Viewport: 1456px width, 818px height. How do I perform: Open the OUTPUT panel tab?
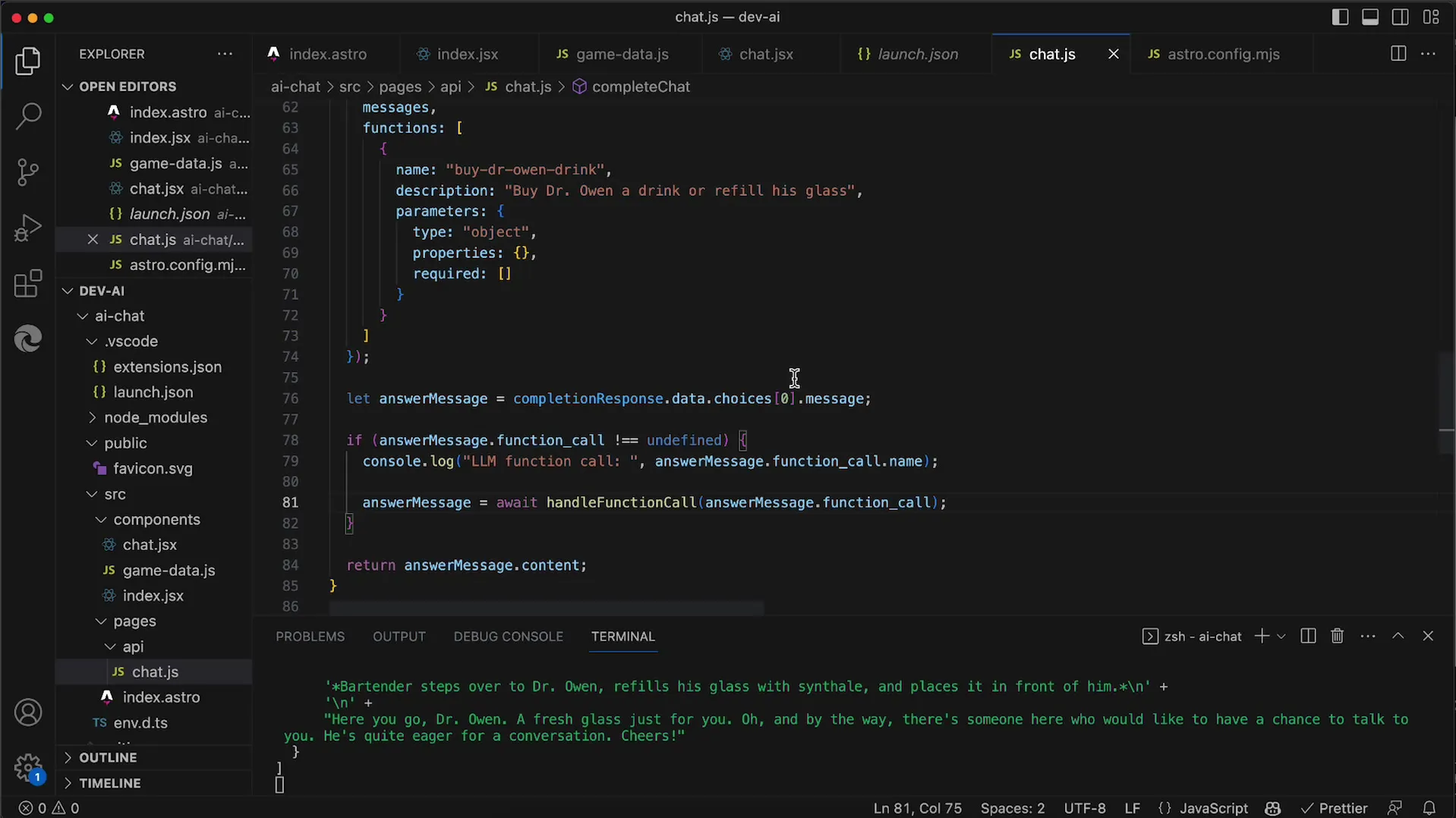(399, 637)
